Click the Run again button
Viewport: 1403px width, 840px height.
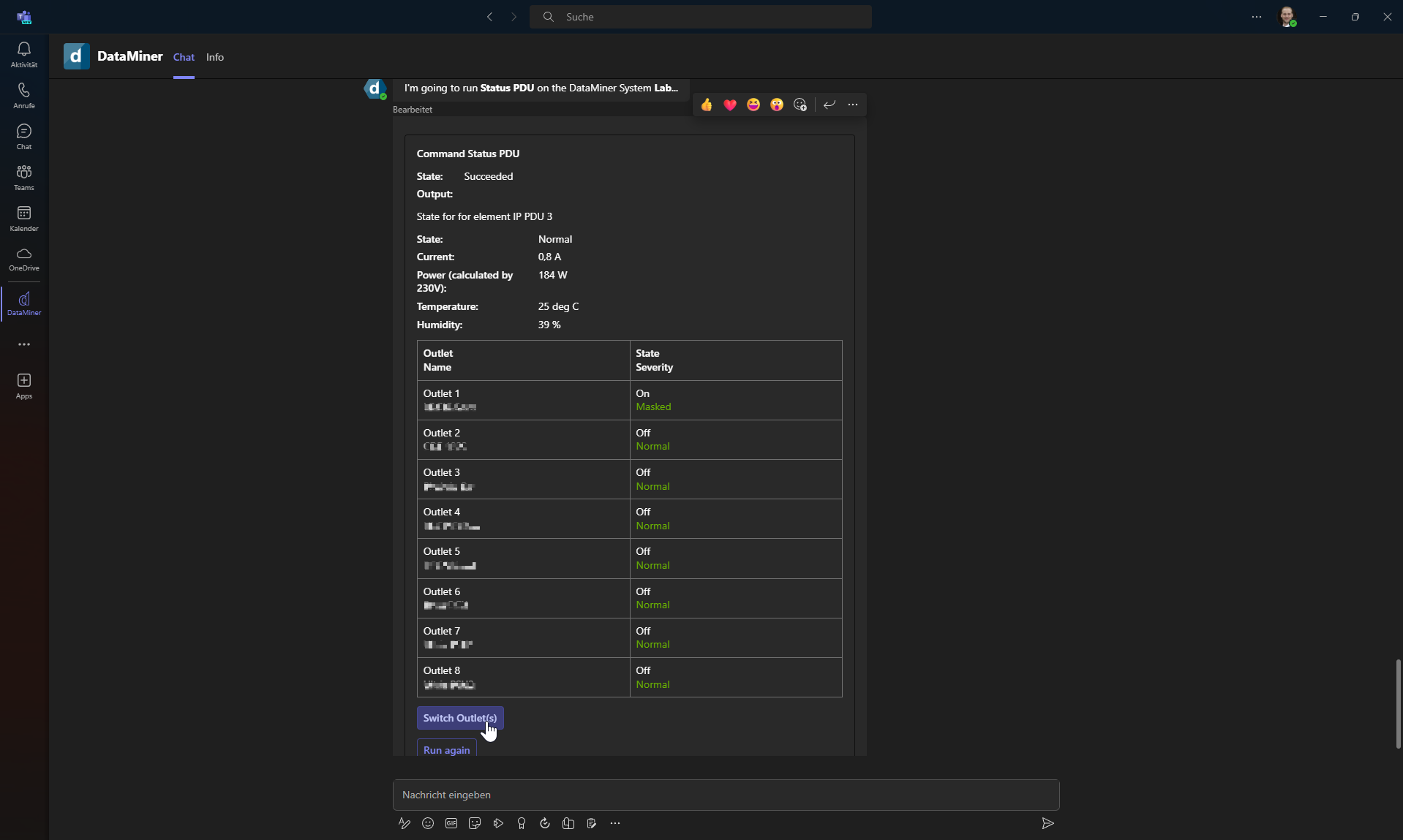coord(447,749)
